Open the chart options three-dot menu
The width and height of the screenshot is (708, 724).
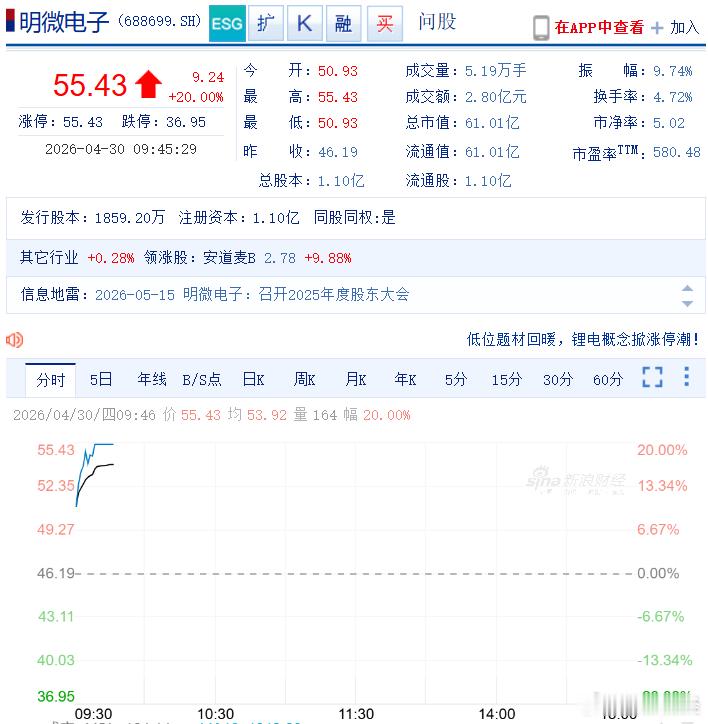click(x=686, y=377)
